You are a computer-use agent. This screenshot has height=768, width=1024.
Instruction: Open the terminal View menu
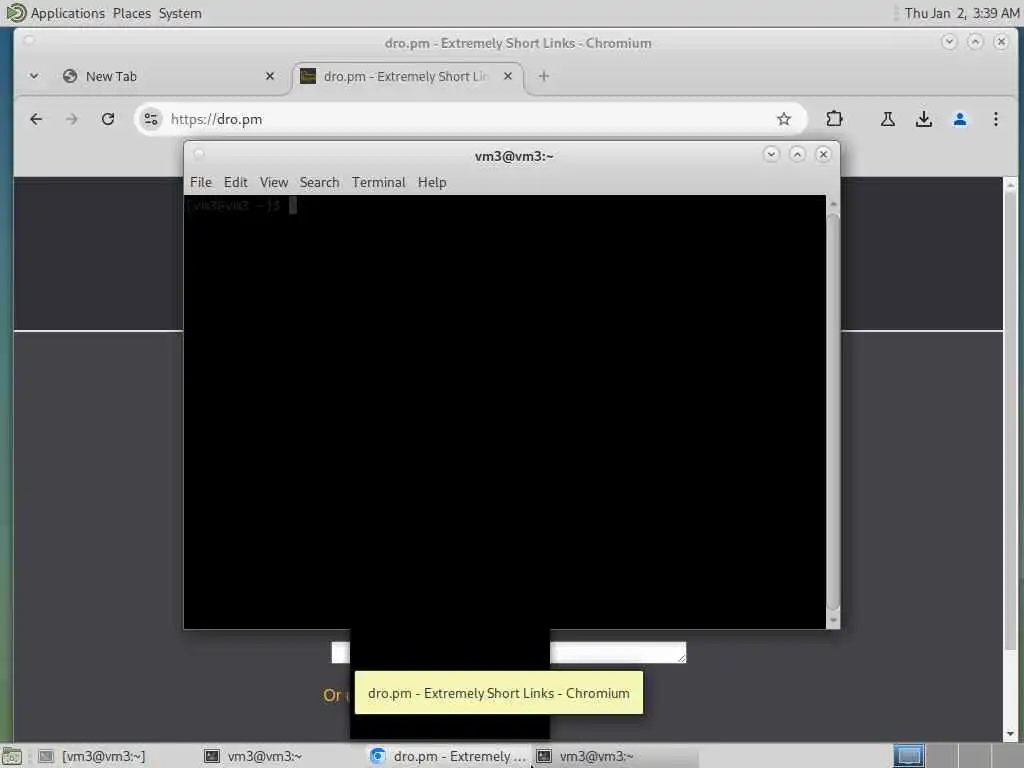tap(274, 182)
